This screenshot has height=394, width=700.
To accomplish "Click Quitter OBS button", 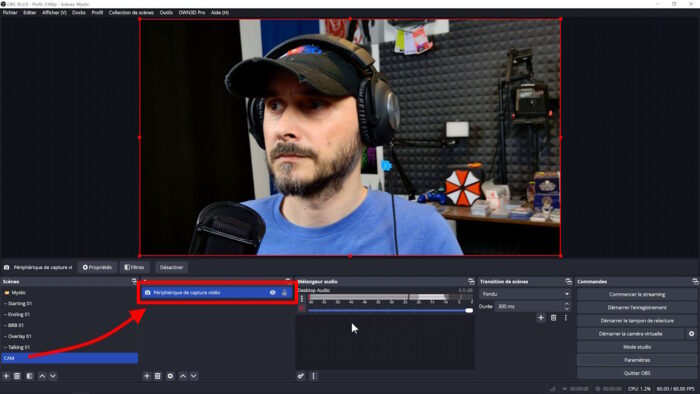I will [637, 373].
